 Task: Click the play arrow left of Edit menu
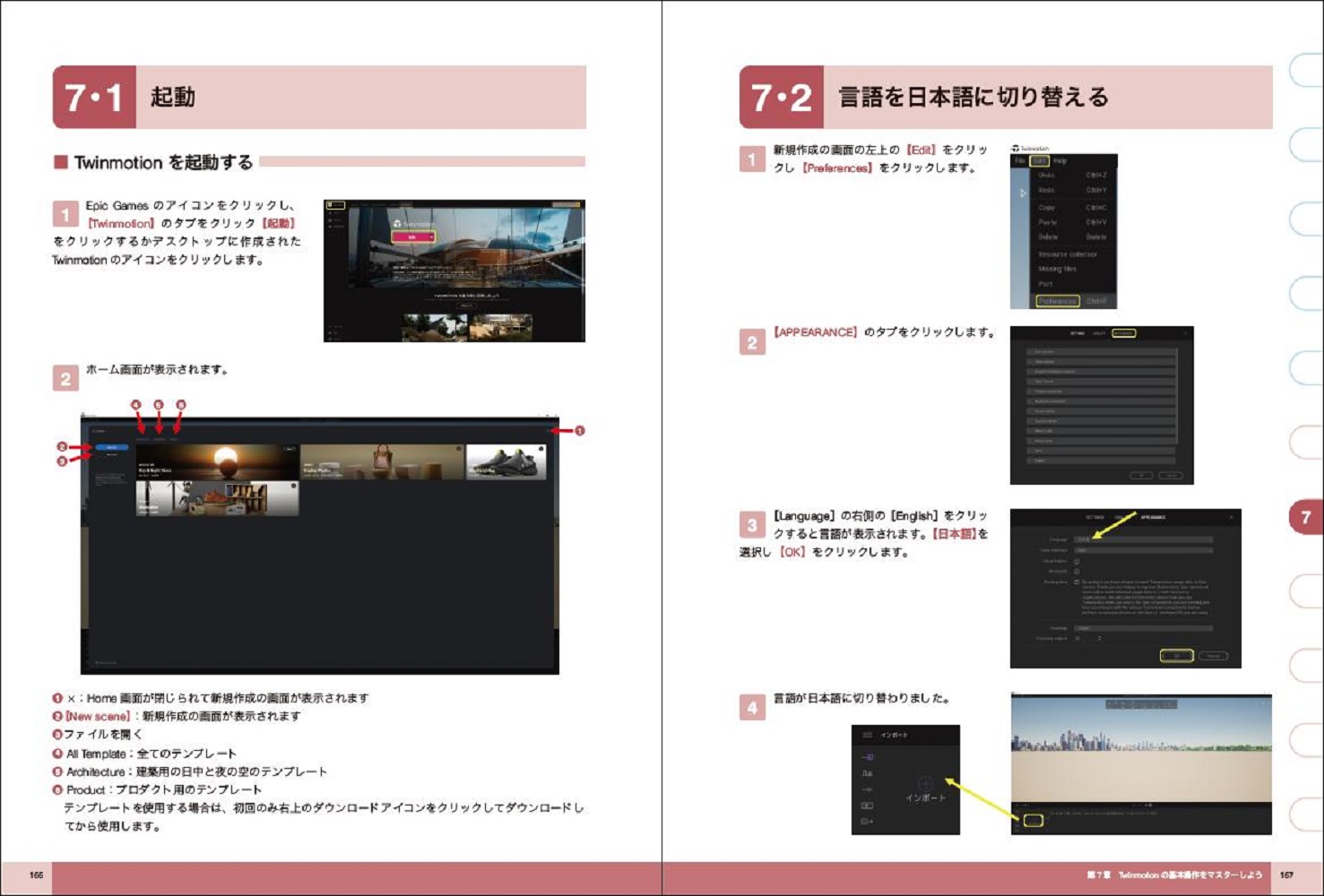coord(1023,193)
